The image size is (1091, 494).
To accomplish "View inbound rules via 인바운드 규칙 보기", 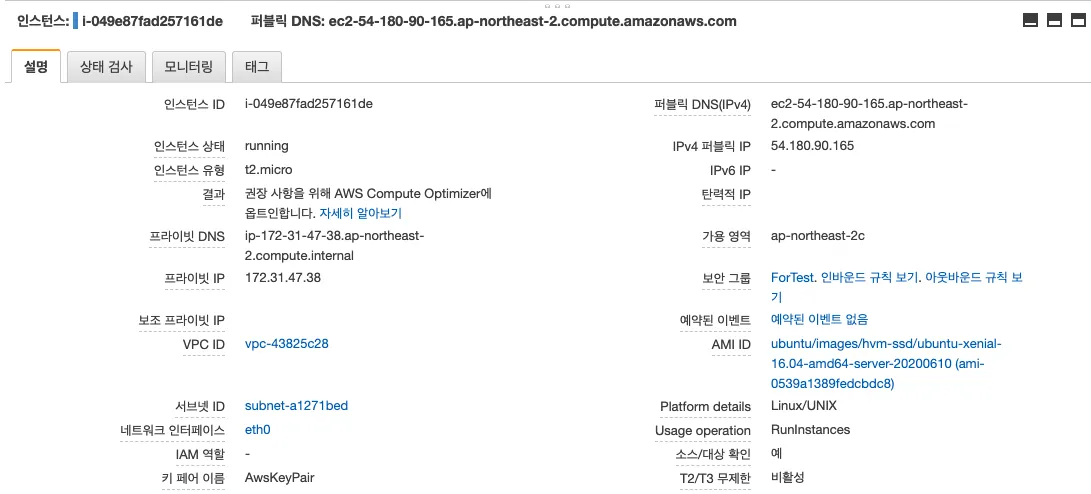I will pos(871,278).
